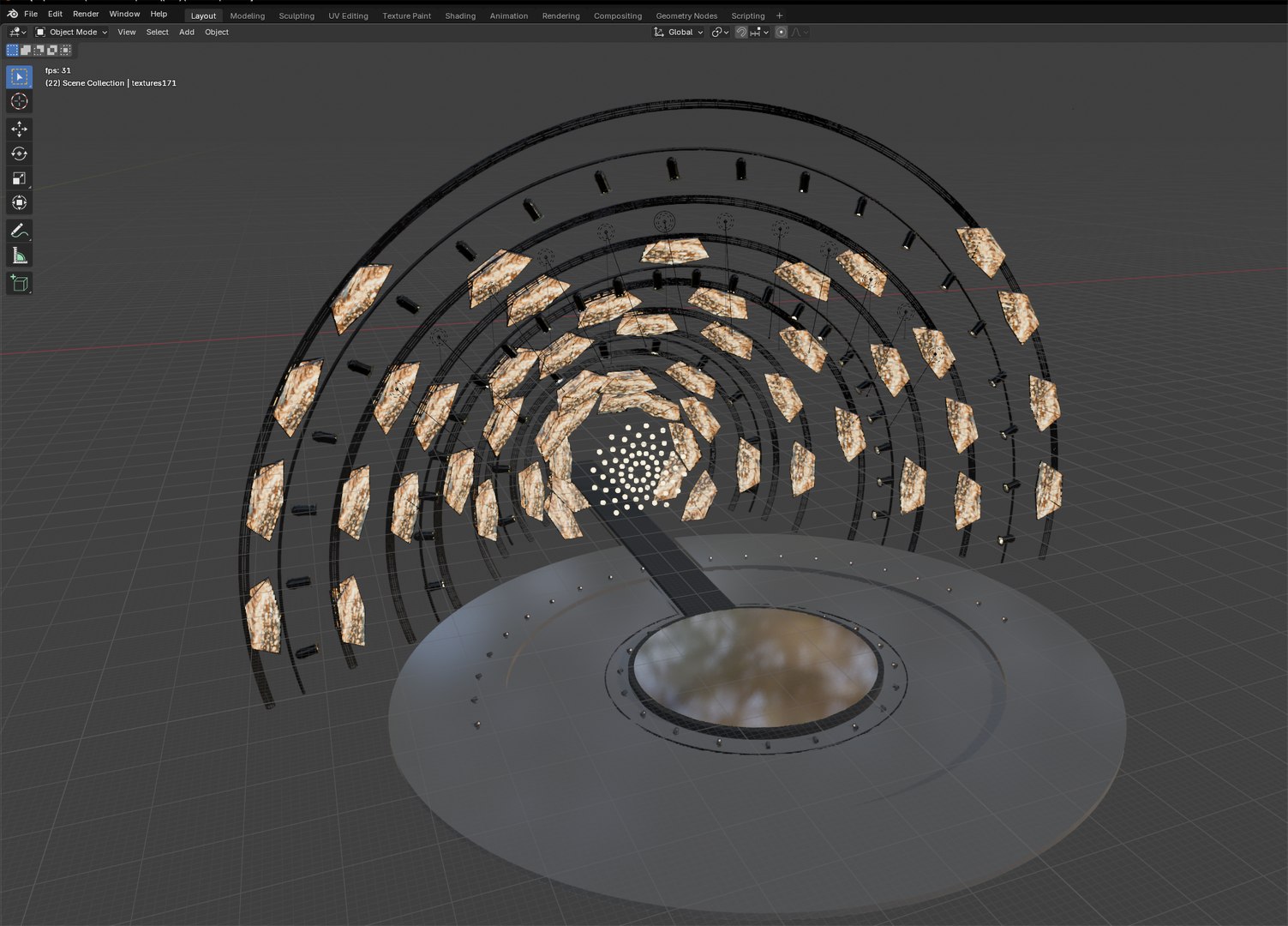Click the Blender logo icon
Viewport: 1288px width, 926px height.
click(12, 14)
